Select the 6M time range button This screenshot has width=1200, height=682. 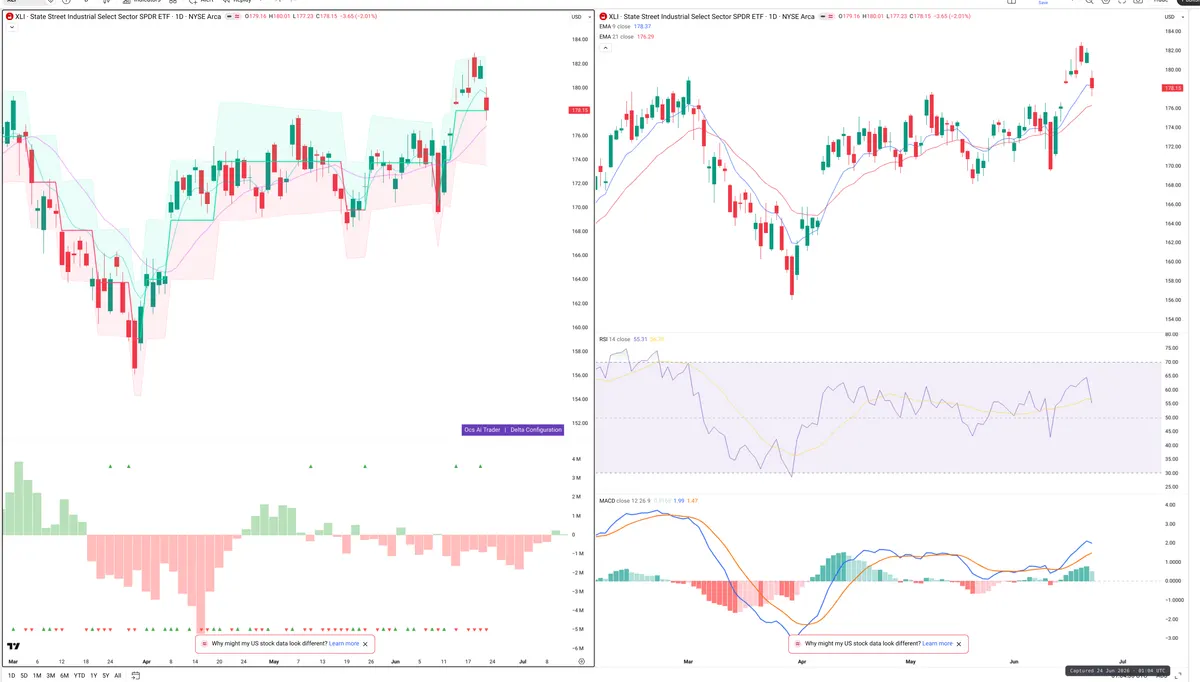tap(65, 676)
